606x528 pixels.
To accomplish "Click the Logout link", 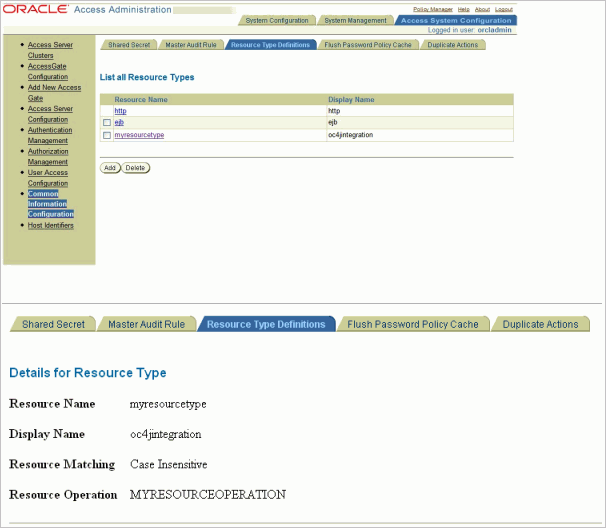I will tap(504, 9).
